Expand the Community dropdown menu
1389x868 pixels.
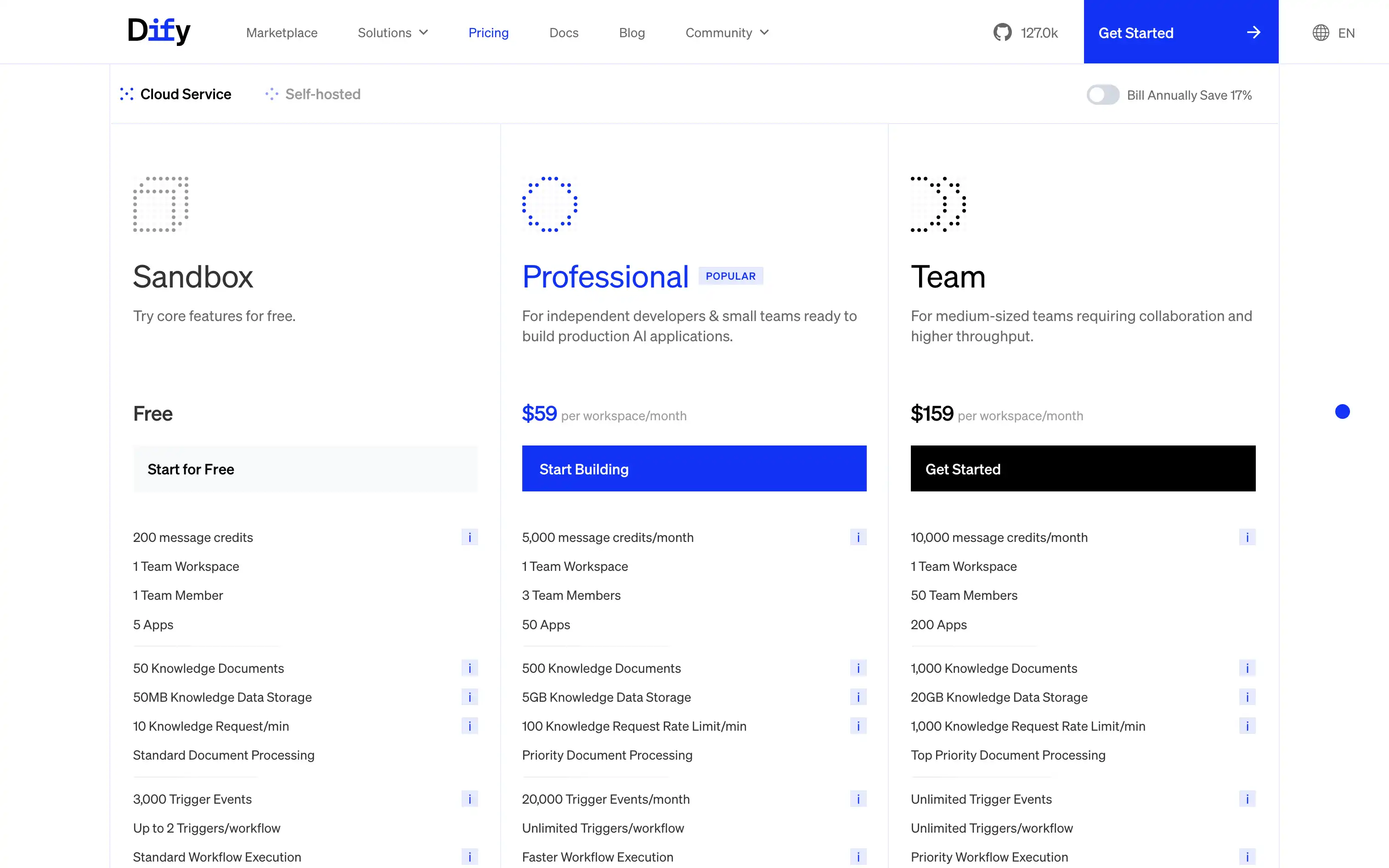pos(727,33)
